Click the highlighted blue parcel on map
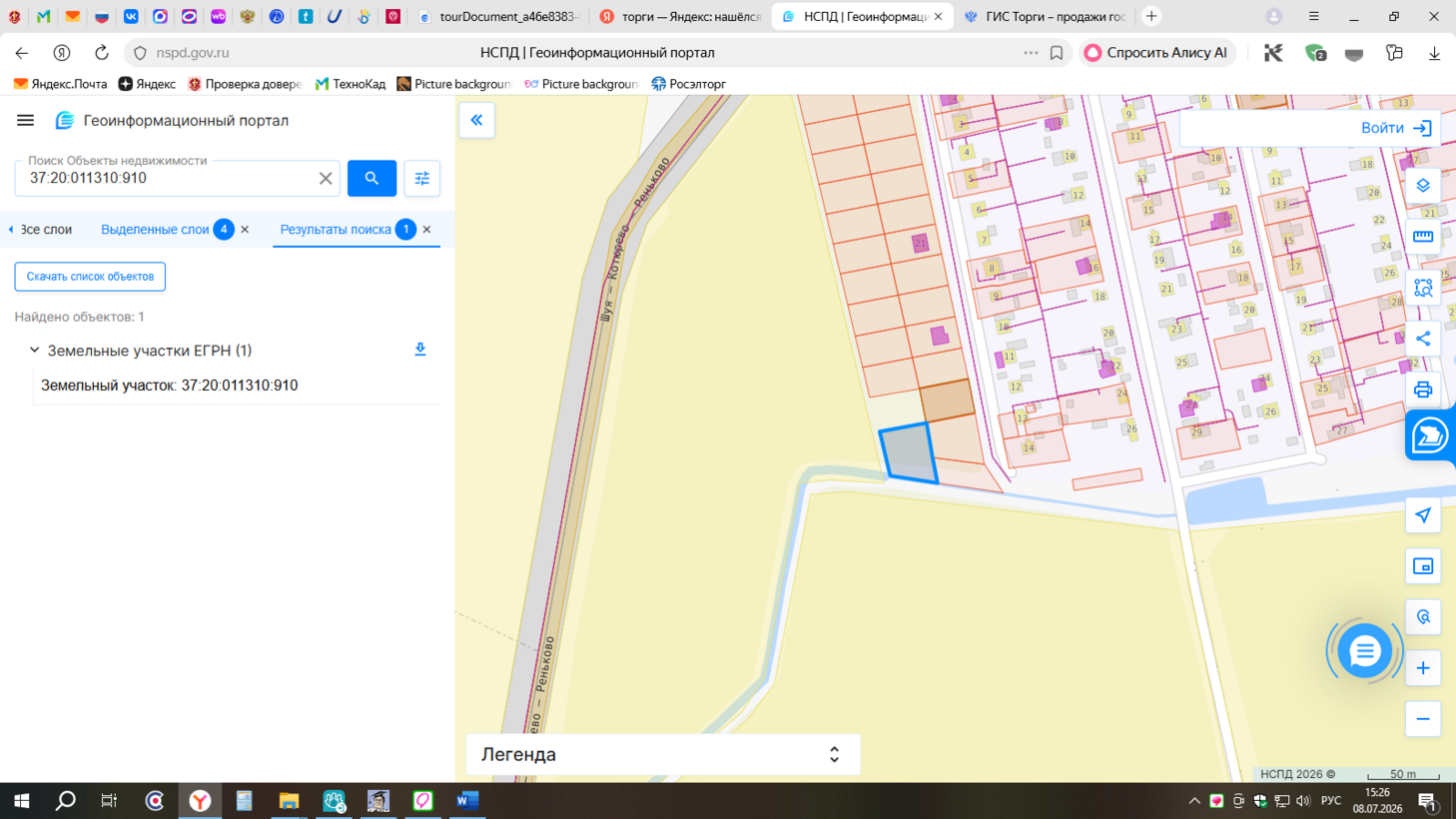The width and height of the screenshot is (1456, 819). pyautogui.click(x=908, y=453)
